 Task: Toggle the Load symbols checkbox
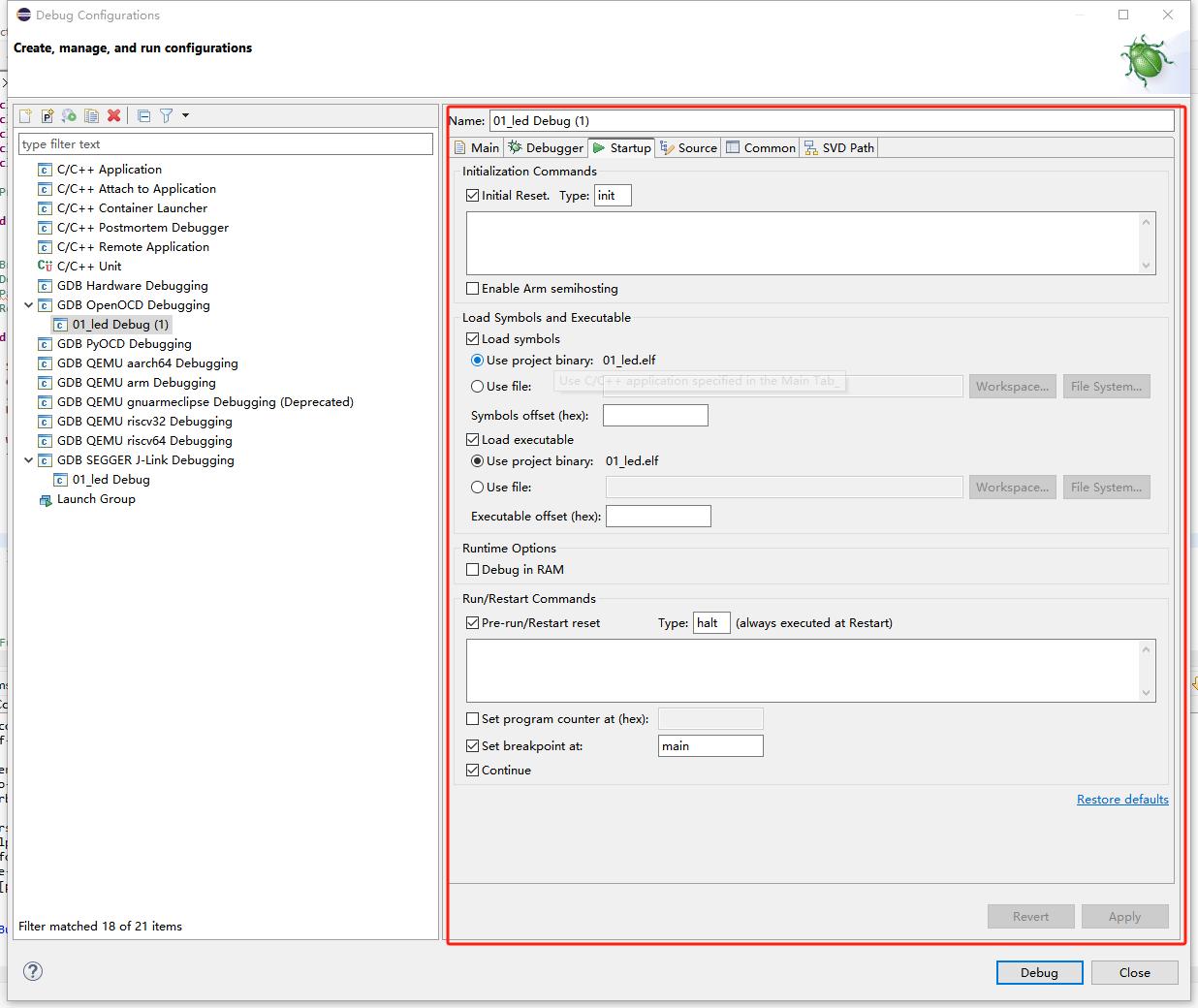pyautogui.click(x=473, y=338)
